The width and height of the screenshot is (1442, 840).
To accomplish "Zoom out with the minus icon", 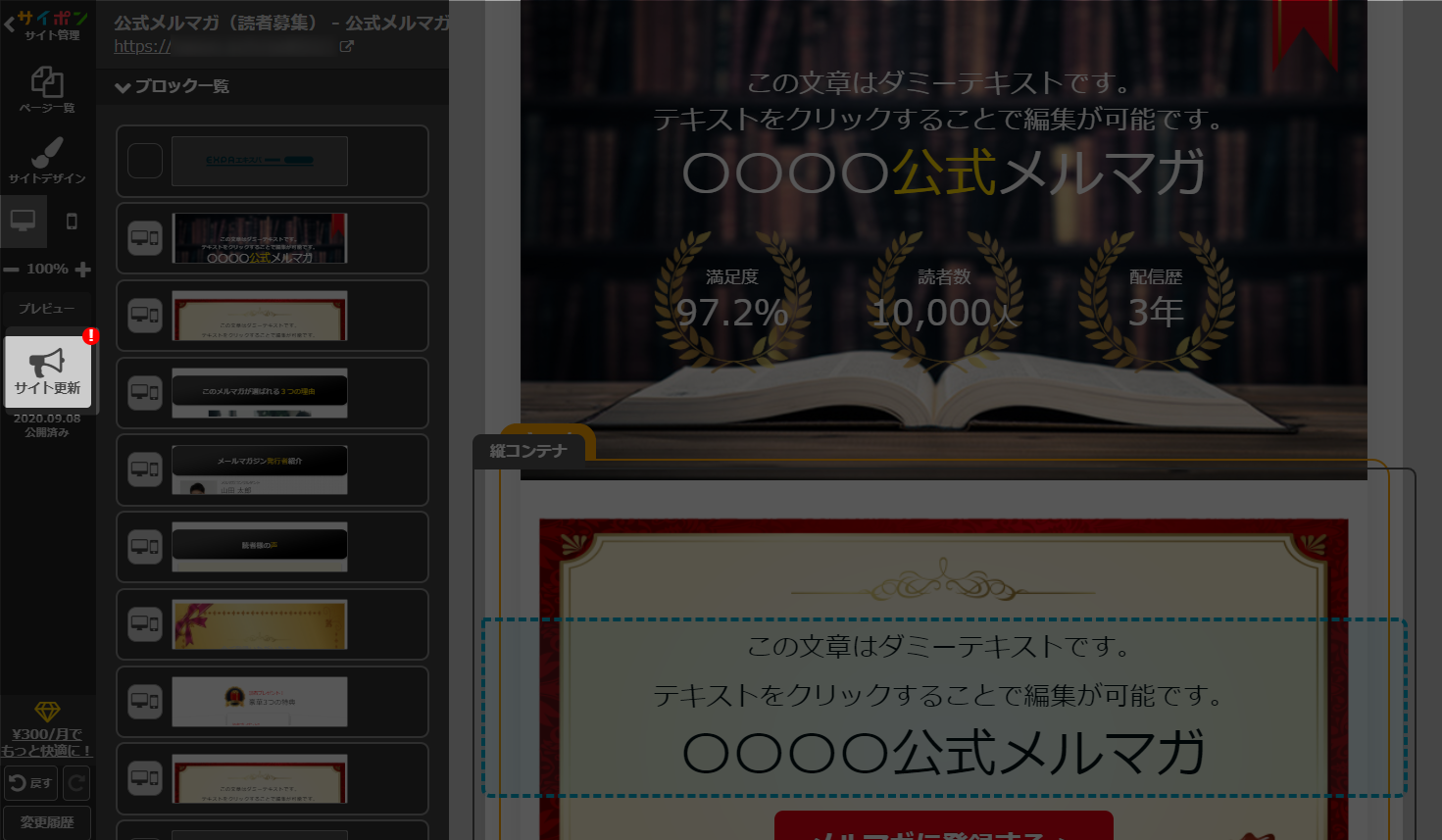I will [x=12, y=270].
